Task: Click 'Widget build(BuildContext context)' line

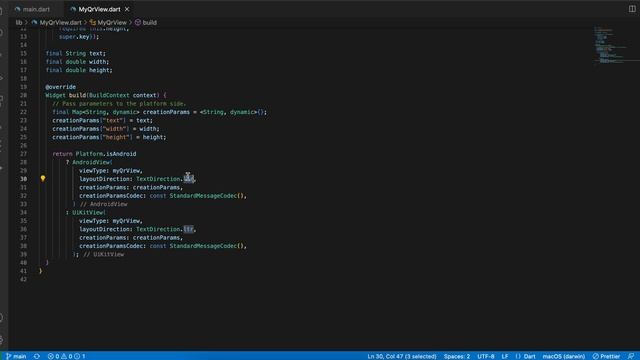Action: (106, 95)
